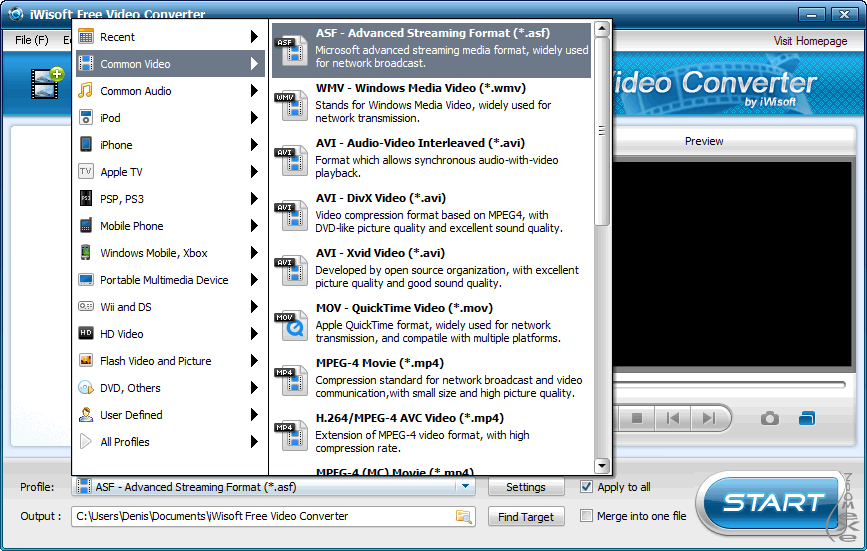Click the User Defined person icon

(86, 414)
